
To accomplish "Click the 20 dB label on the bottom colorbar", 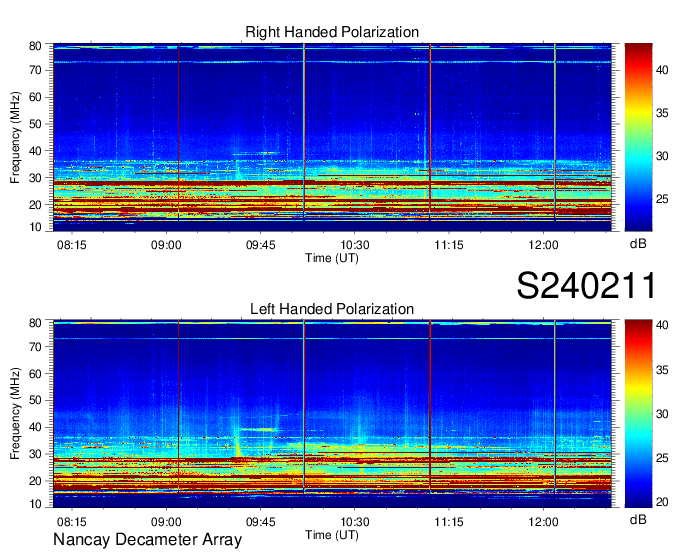I will click(x=662, y=503).
